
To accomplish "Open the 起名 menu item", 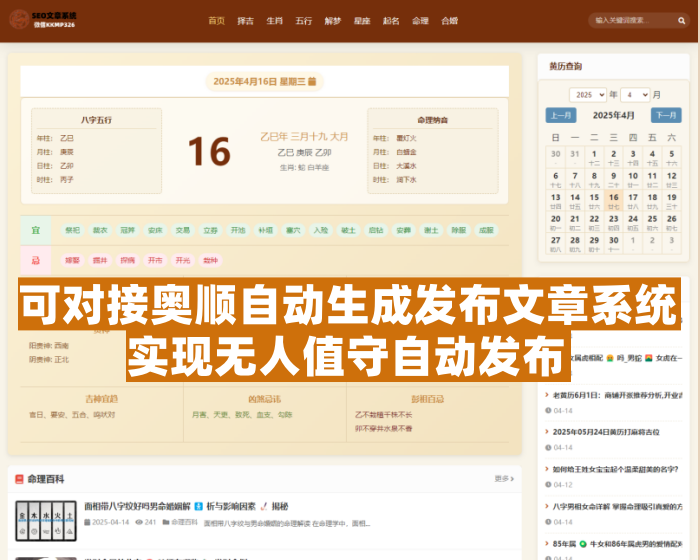I will pyautogui.click(x=391, y=21).
